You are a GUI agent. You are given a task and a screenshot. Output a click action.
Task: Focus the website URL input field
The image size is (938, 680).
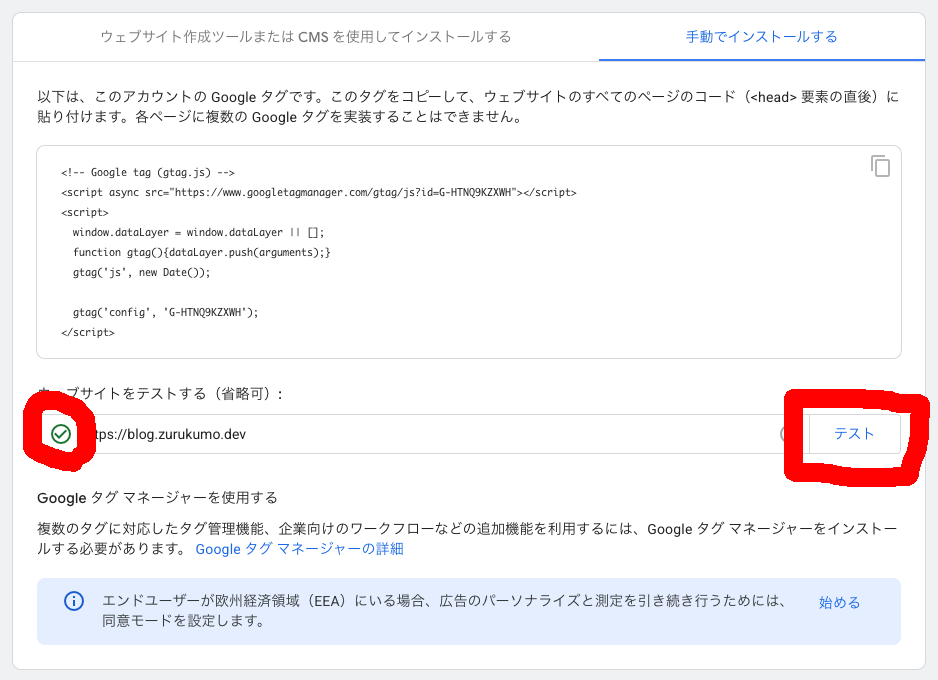pyautogui.click(x=423, y=434)
